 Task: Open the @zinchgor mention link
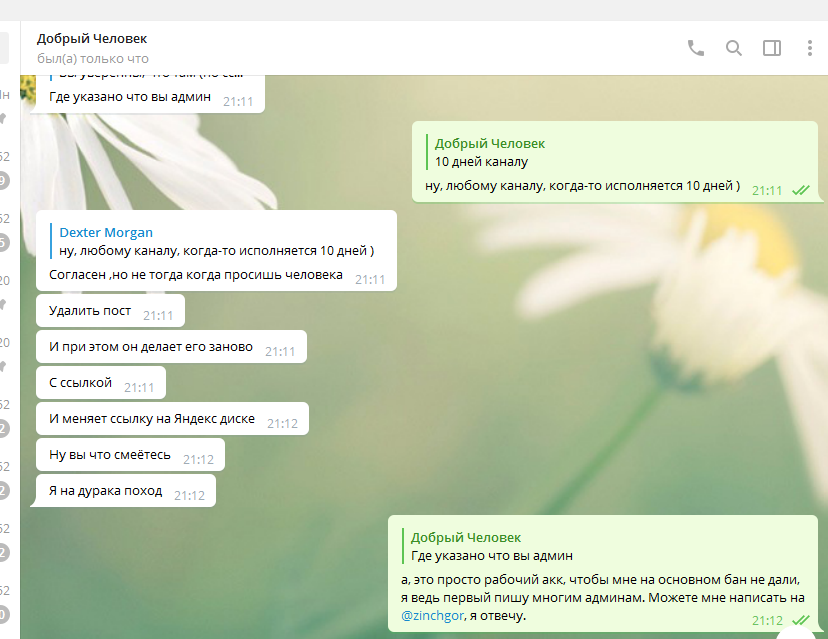[432, 615]
